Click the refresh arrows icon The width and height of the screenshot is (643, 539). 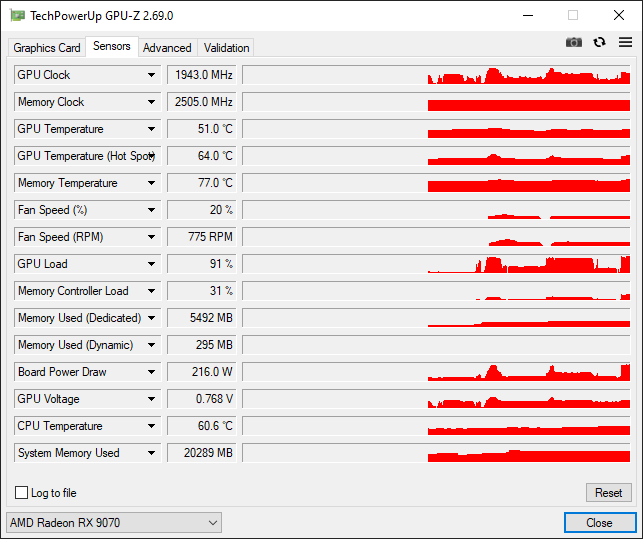click(x=599, y=42)
